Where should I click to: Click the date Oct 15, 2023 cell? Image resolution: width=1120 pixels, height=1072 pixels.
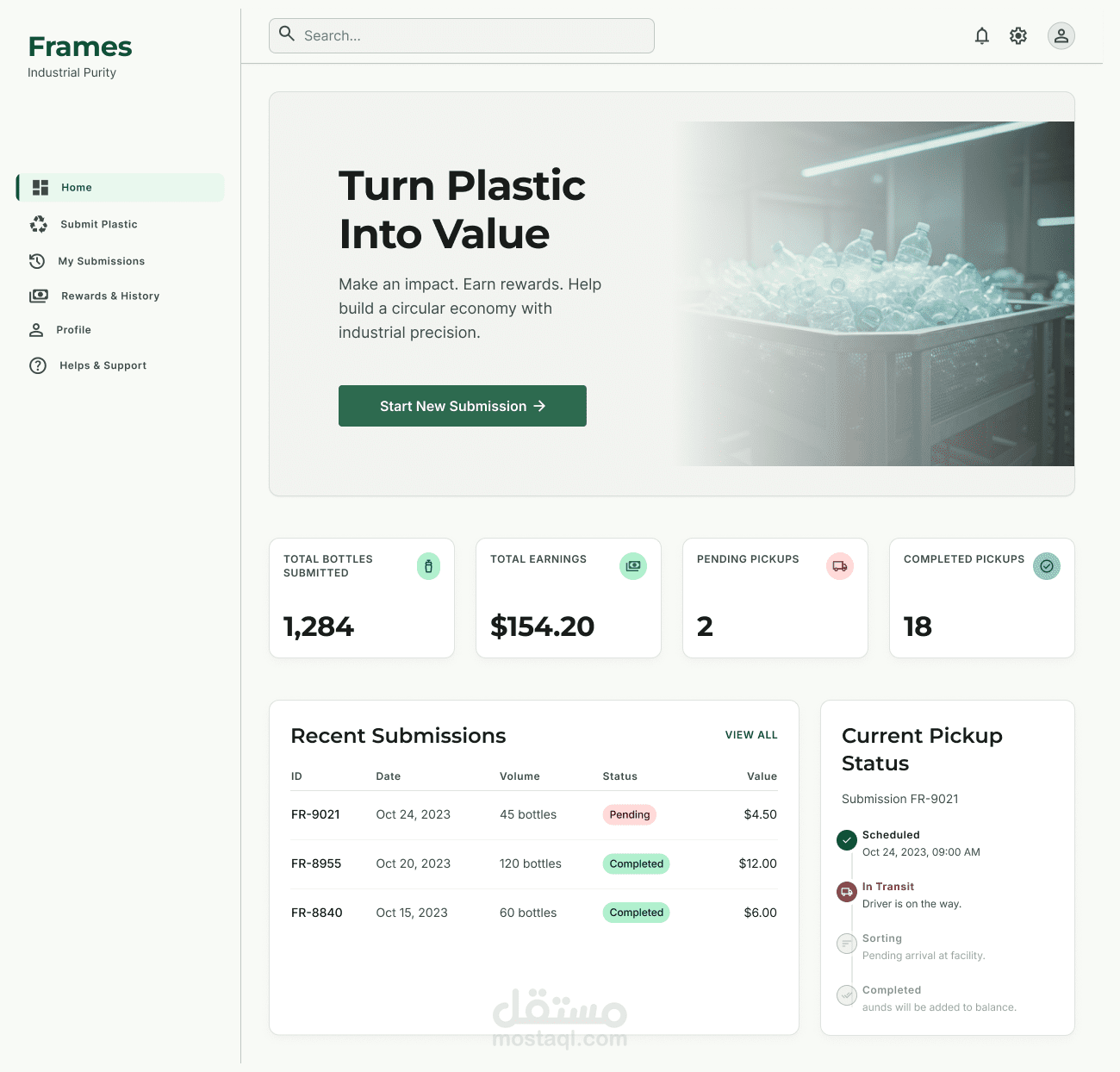(412, 913)
